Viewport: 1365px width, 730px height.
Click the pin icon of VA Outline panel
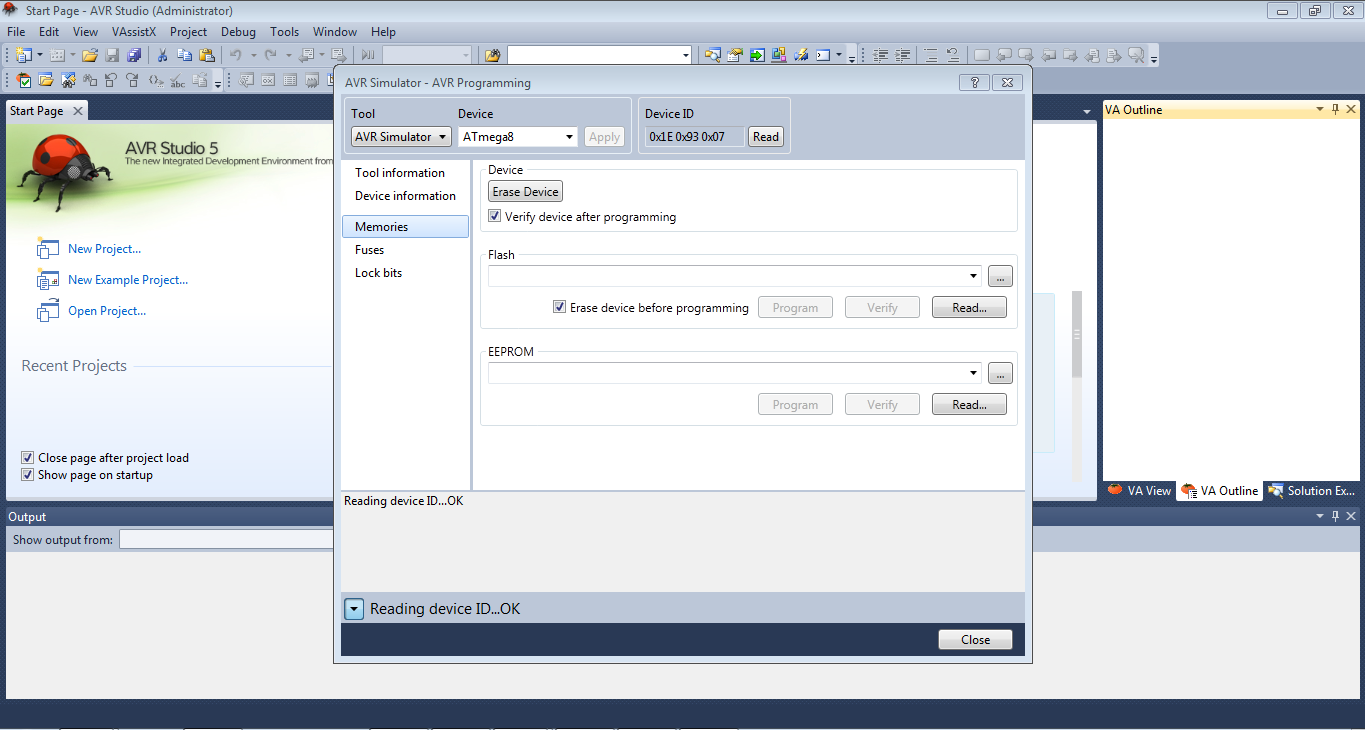click(x=1335, y=109)
